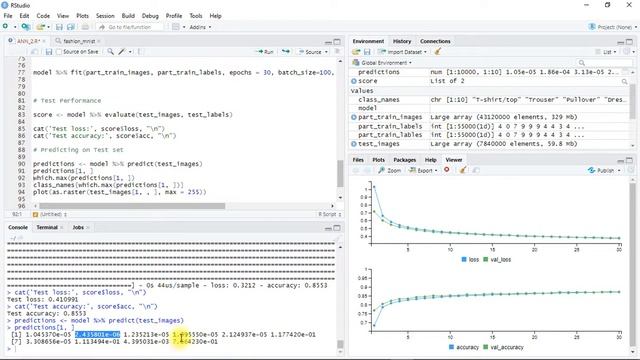Load workspace icon in Environment pane

356,52
